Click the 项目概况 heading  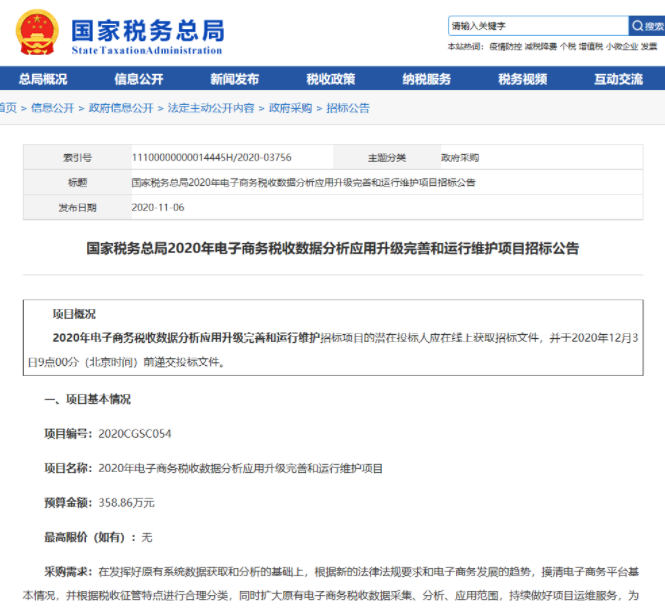74,314
